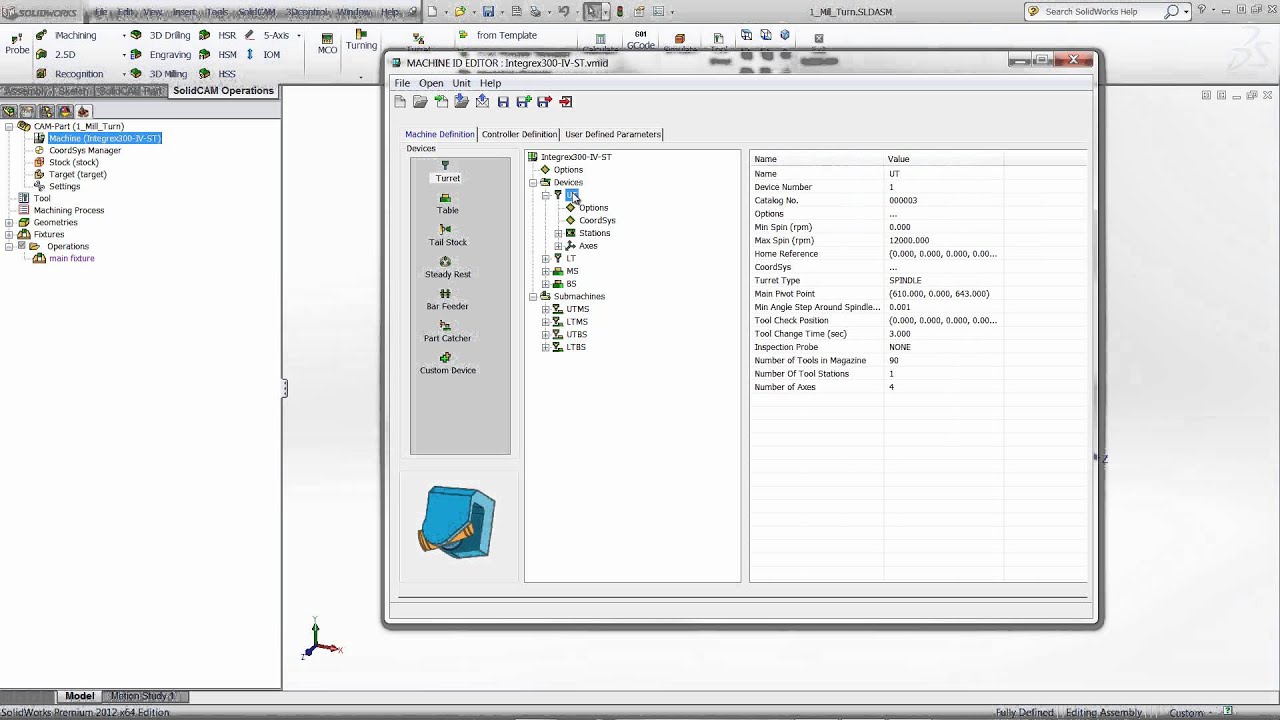Screen dimensions: 1280x720
Task: Expand the MS table node
Action: [546, 271]
